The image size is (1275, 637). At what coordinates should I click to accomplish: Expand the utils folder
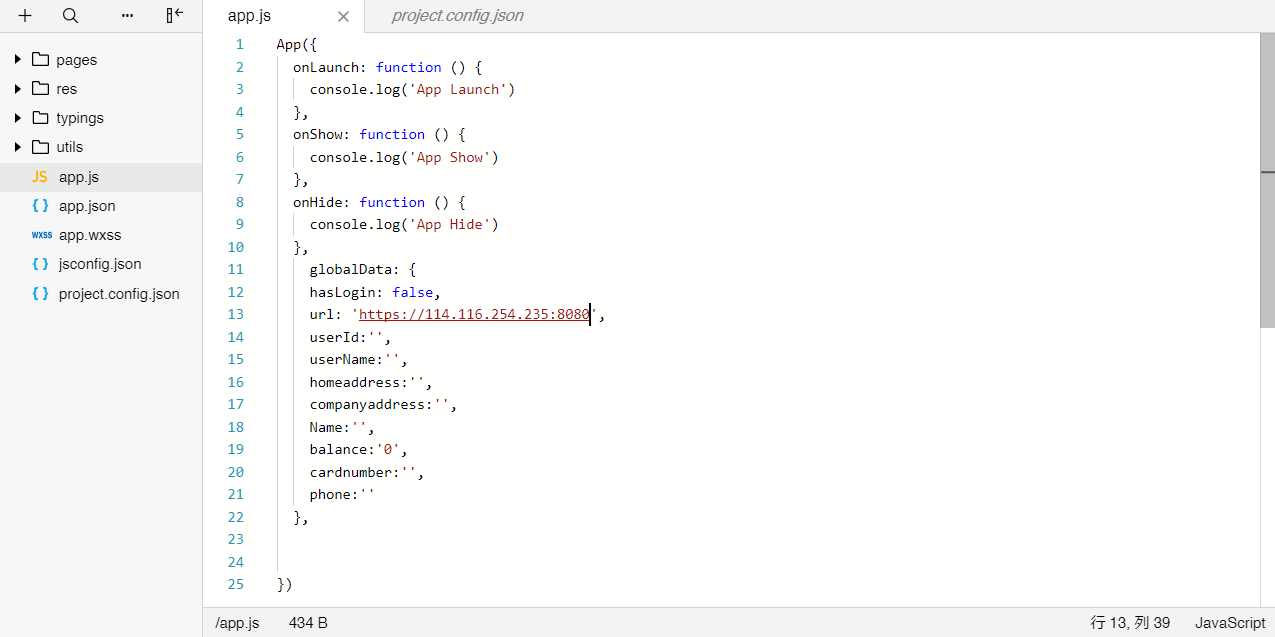tap(18, 147)
